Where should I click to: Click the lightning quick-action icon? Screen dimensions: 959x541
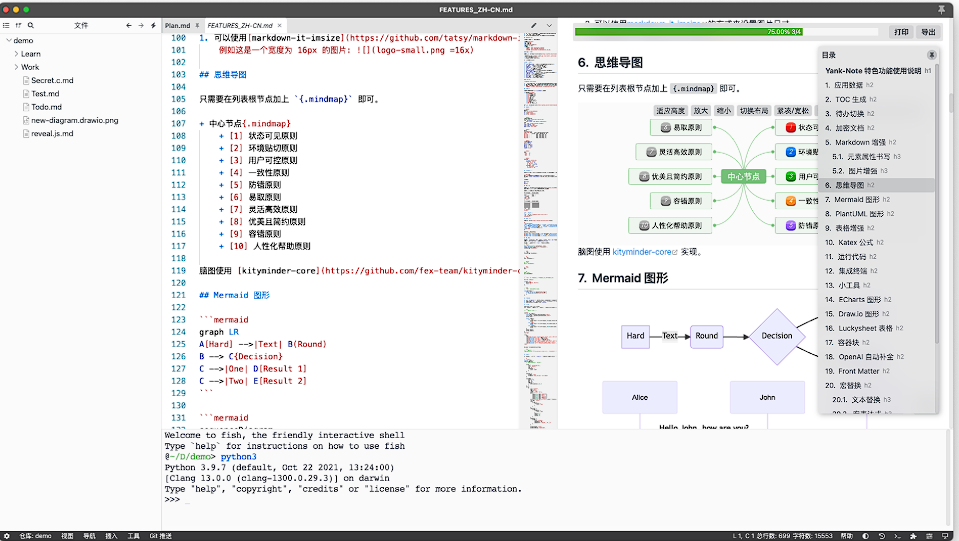(153, 26)
